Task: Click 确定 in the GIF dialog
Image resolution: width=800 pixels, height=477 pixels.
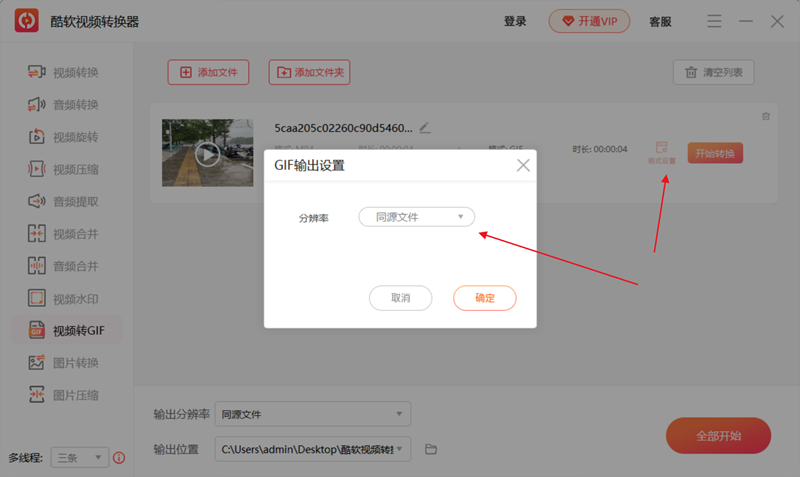Action: point(485,298)
